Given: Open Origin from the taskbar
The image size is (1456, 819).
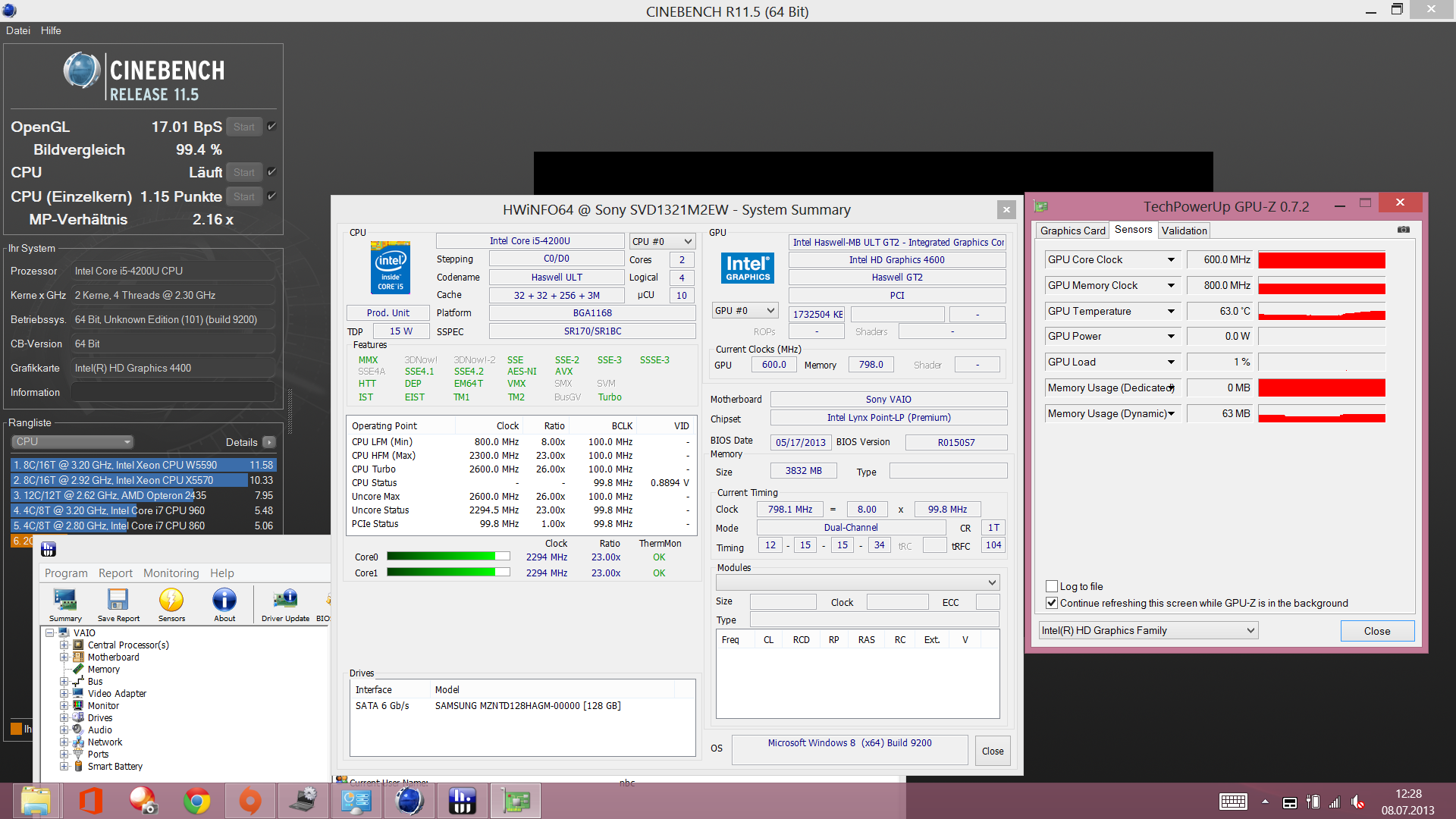Looking at the screenshot, I should click(x=250, y=802).
